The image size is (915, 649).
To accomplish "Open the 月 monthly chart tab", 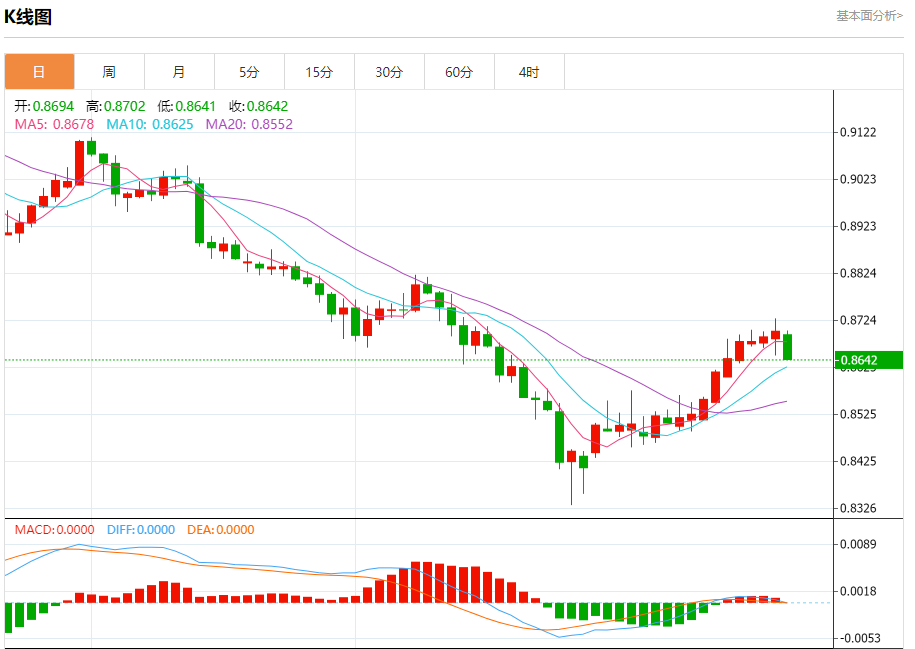I will [179, 72].
